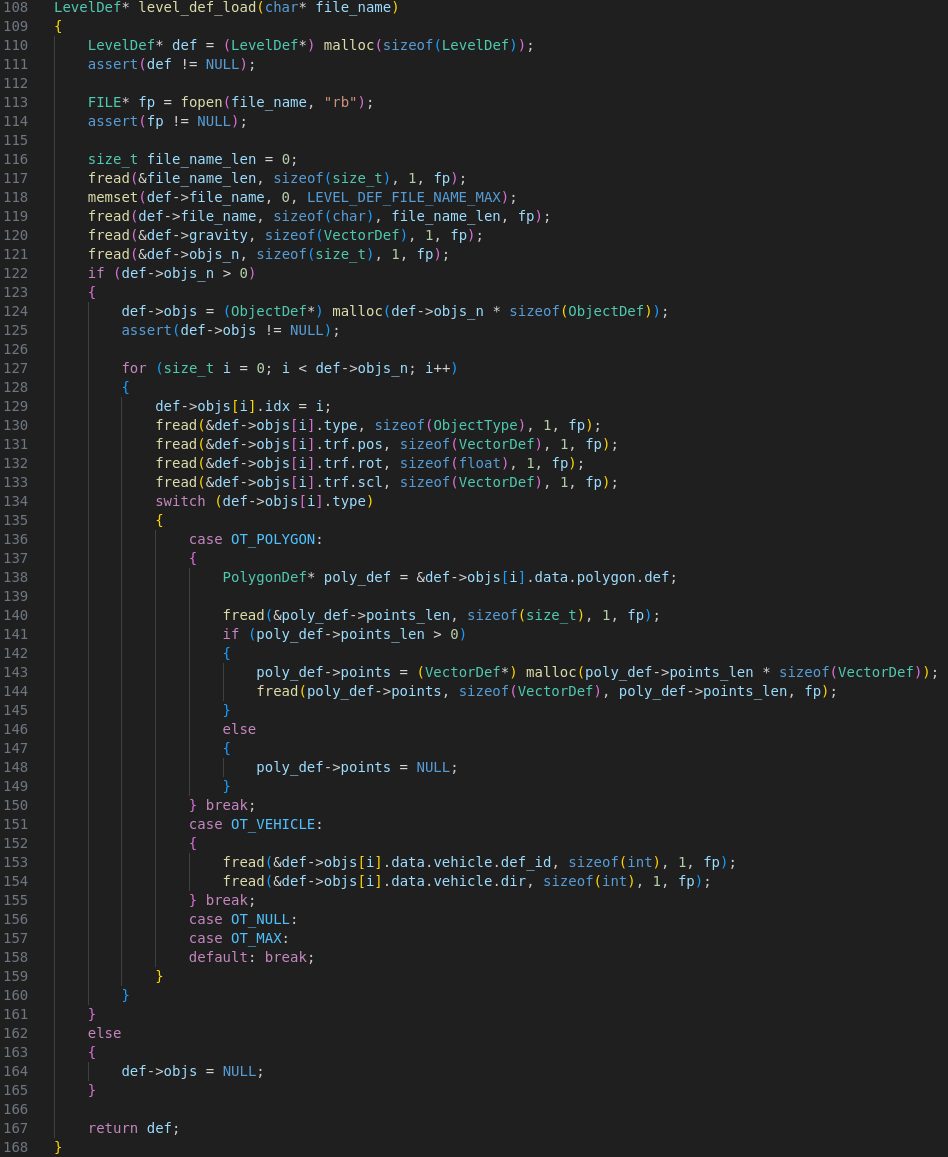The height and width of the screenshot is (1157, 948).
Task: Click the OT_MAX case label
Action: [256, 939]
